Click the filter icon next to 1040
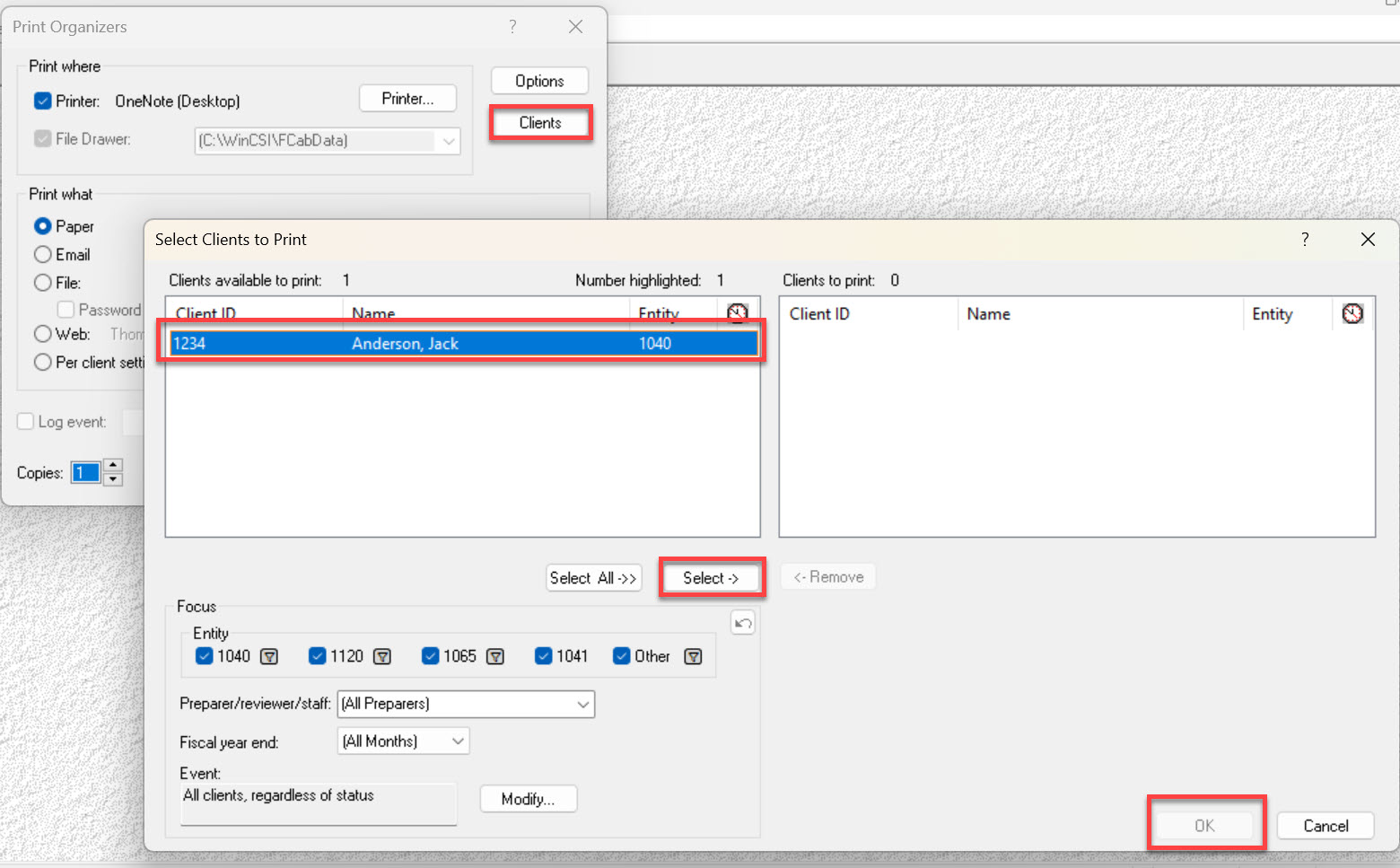The height and width of the screenshot is (868, 1400). (269, 657)
